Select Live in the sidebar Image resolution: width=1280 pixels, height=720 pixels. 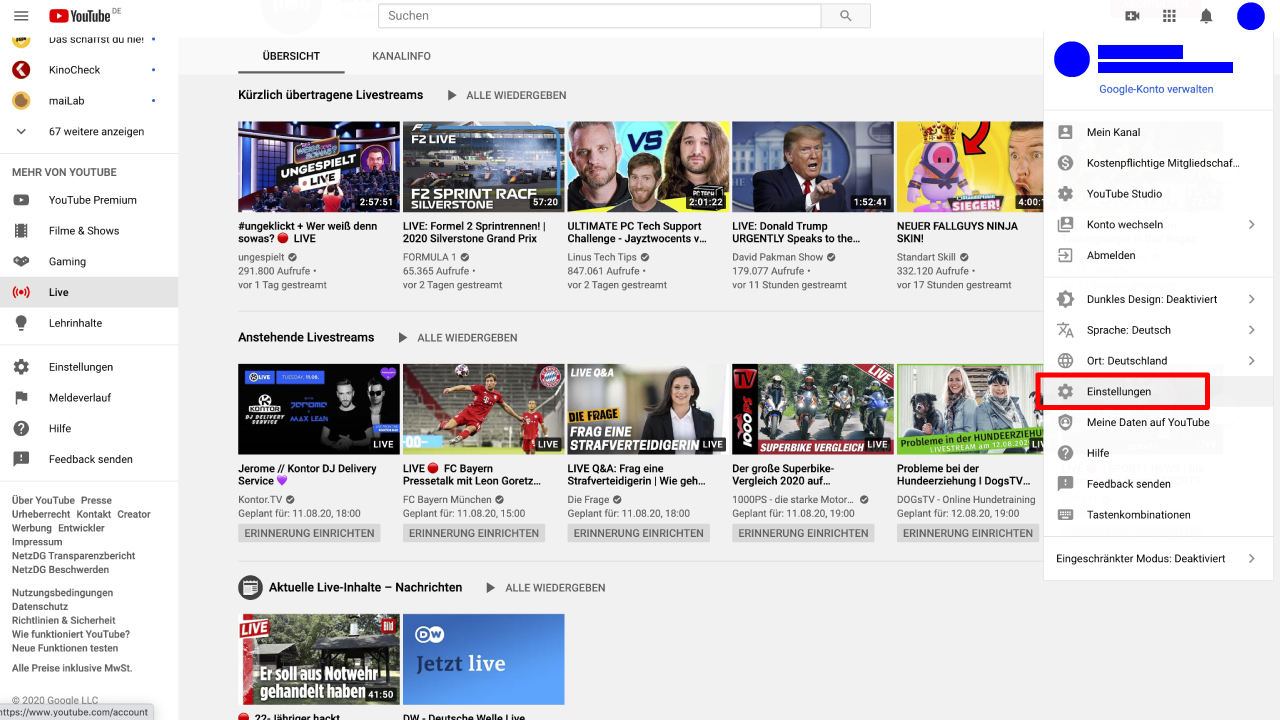pyautogui.click(x=89, y=292)
